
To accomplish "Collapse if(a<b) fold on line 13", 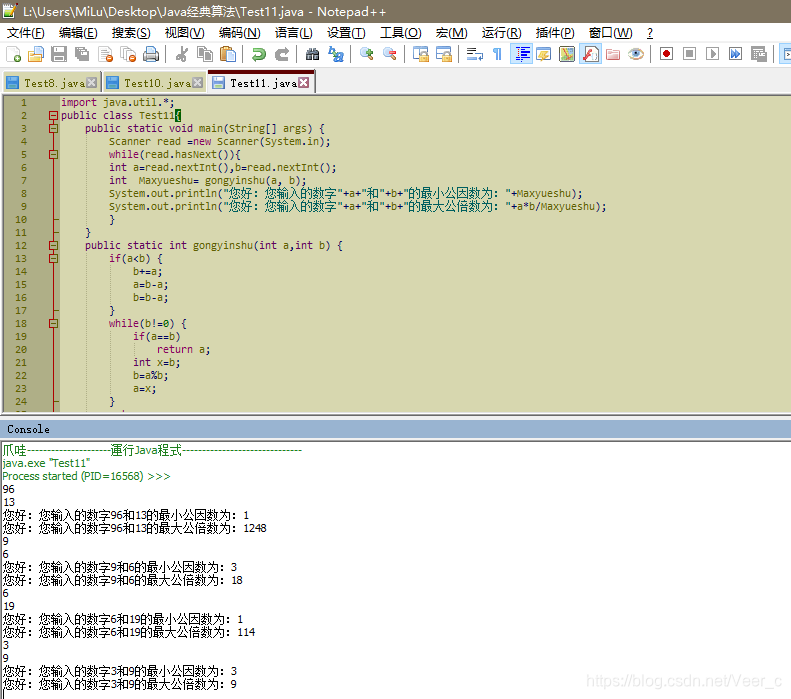I will tap(53, 259).
